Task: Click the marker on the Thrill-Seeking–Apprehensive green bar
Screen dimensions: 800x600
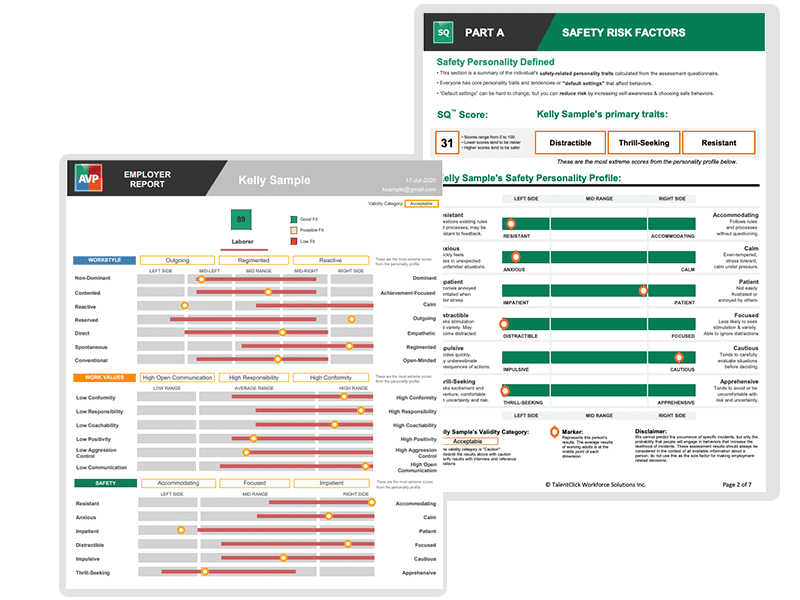Action: tap(505, 391)
